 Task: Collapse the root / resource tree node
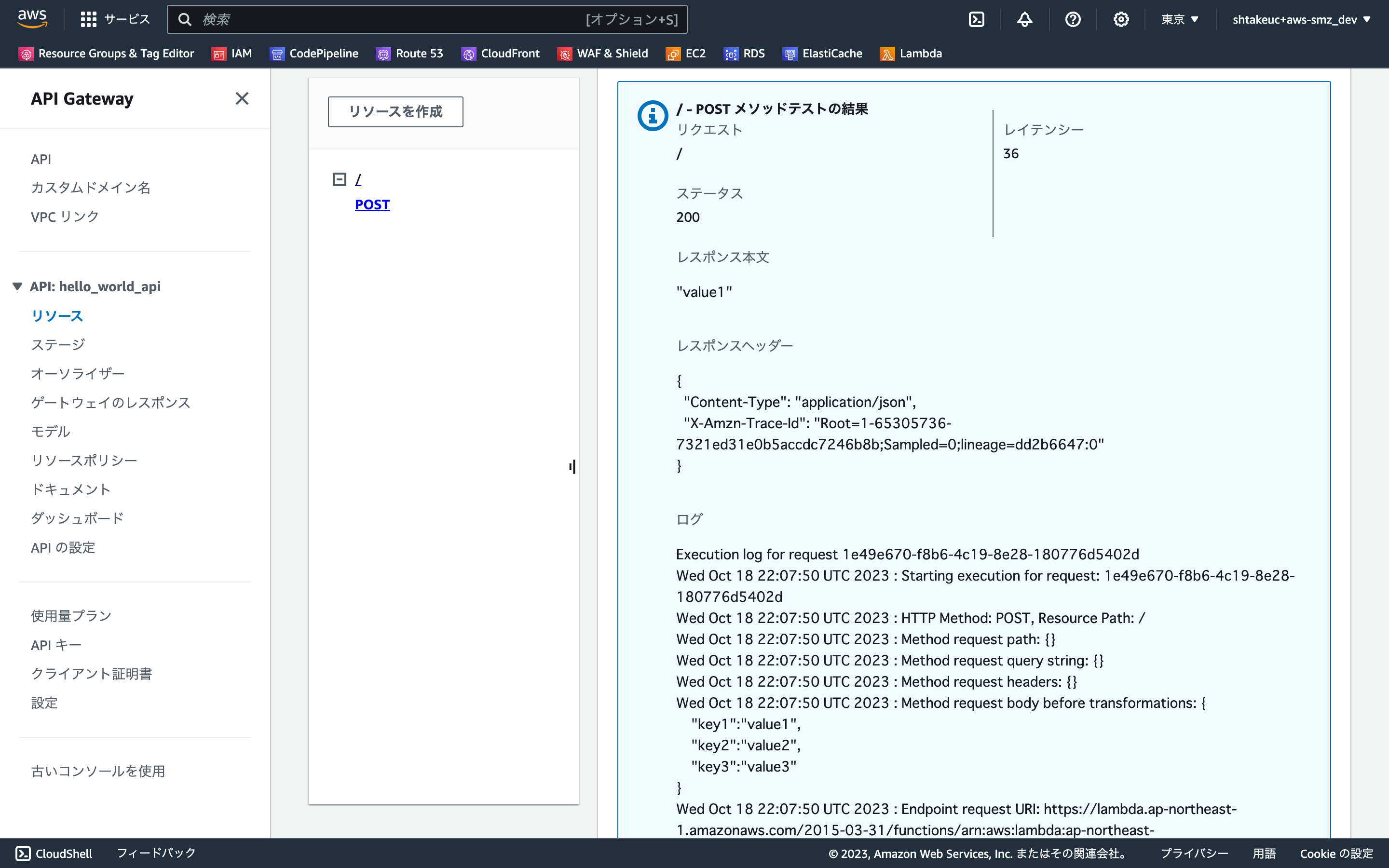point(339,180)
